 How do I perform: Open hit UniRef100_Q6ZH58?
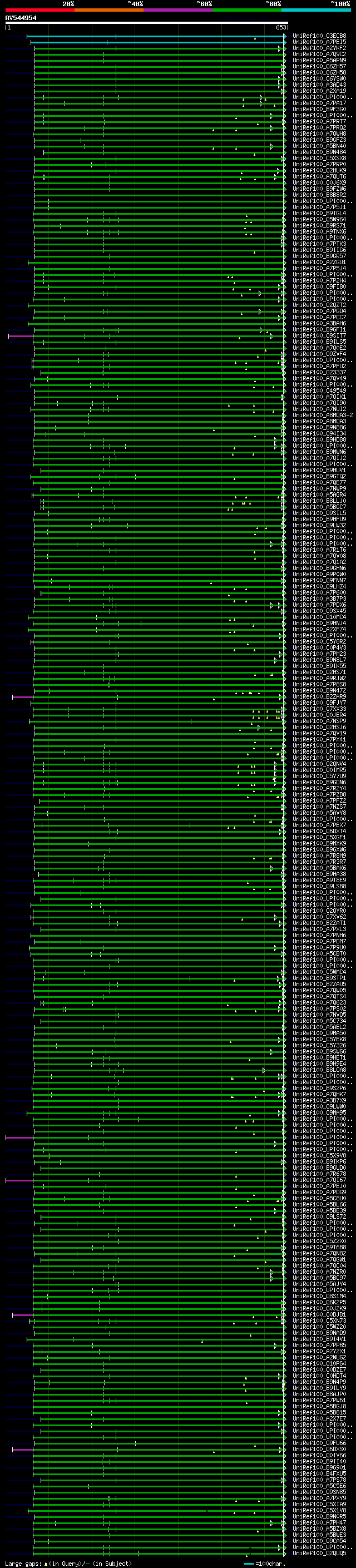click(x=319, y=72)
